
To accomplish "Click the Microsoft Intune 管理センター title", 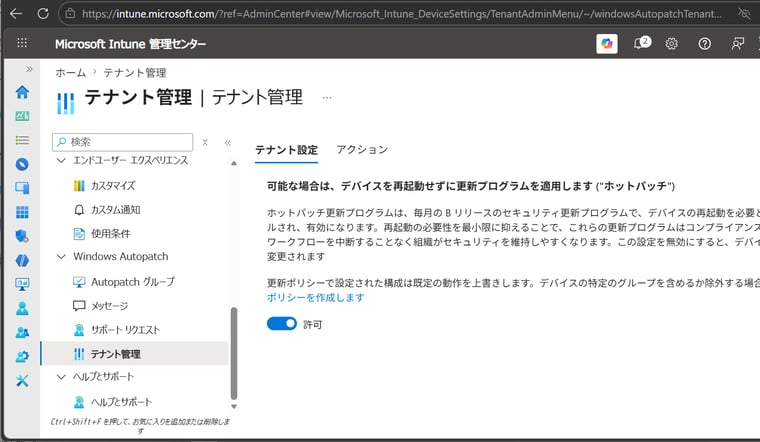I will tap(130, 44).
